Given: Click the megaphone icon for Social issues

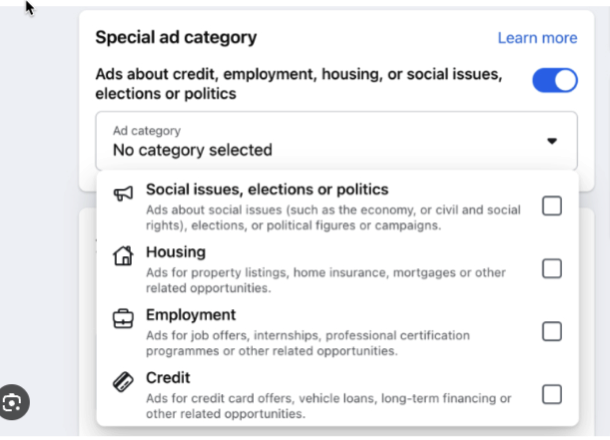Looking at the screenshot, I should 123,193.
